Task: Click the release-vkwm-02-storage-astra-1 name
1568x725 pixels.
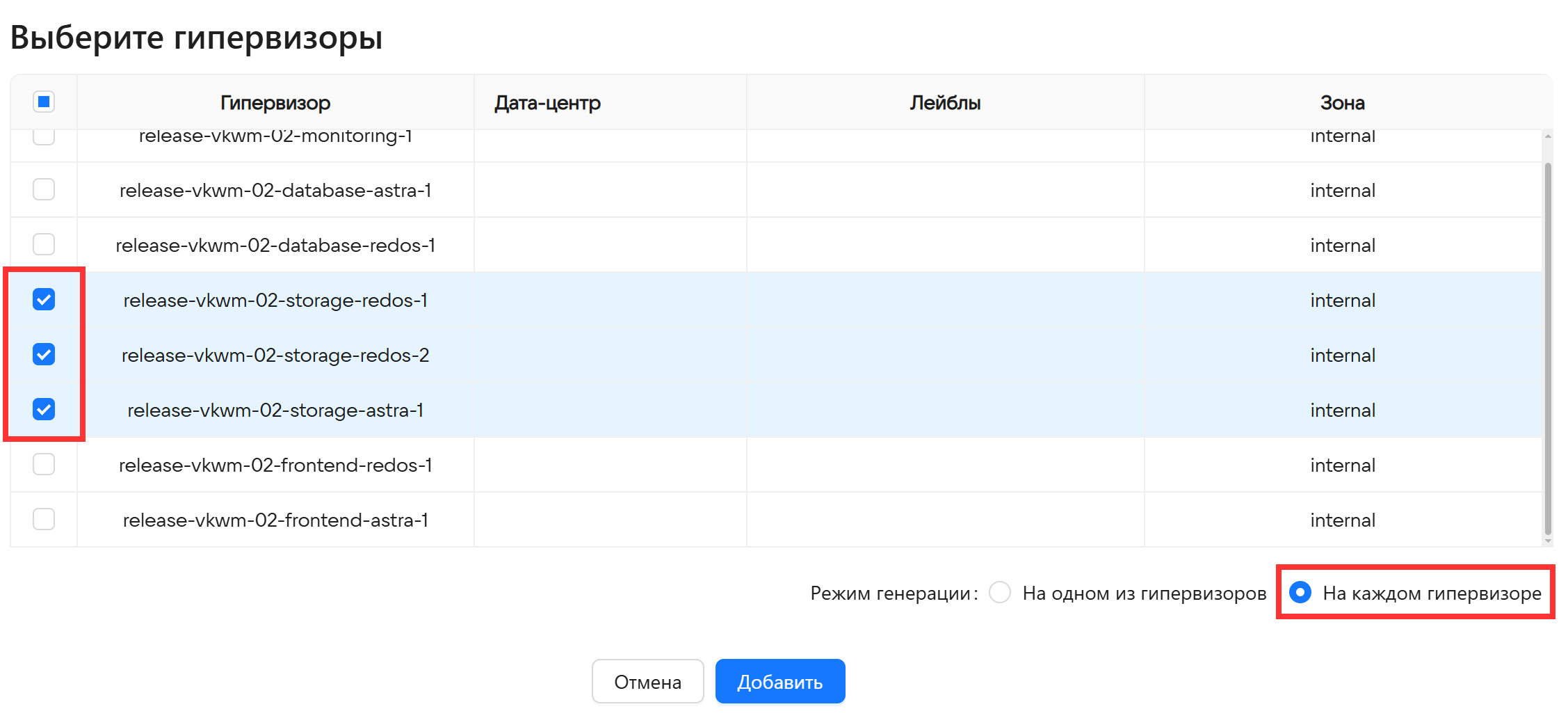Action: (275, 410)
